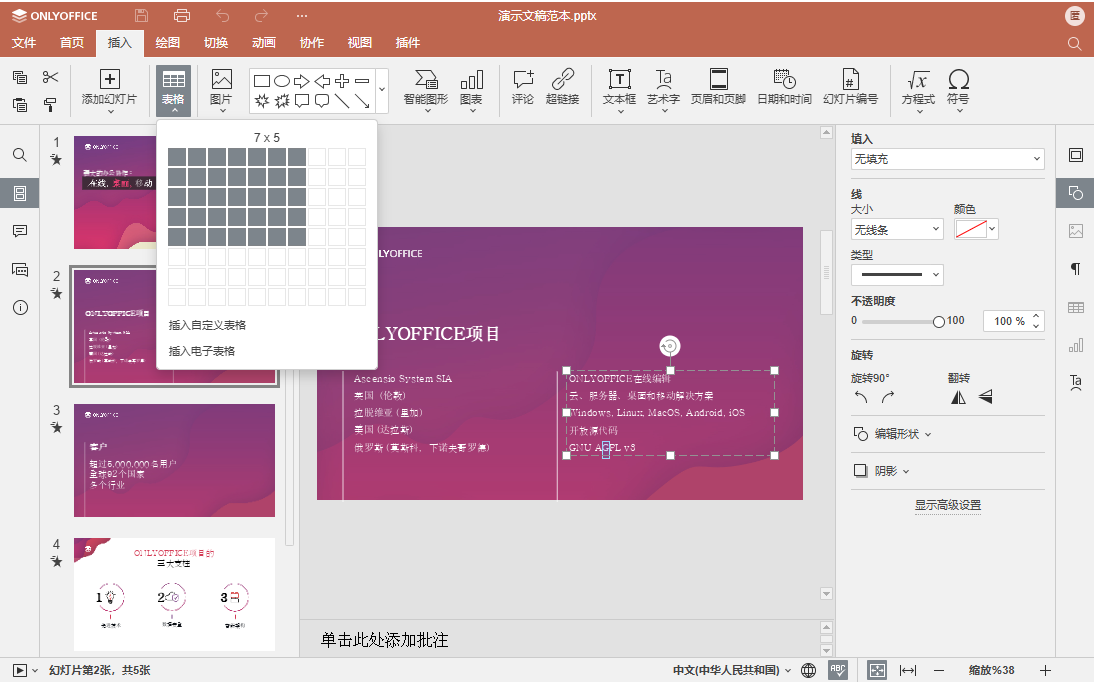Image resolution: width=1094 pixels, height=684 pixels.
Task: Open paragraph settings in right sidebar
Action: pos(1076,269)
